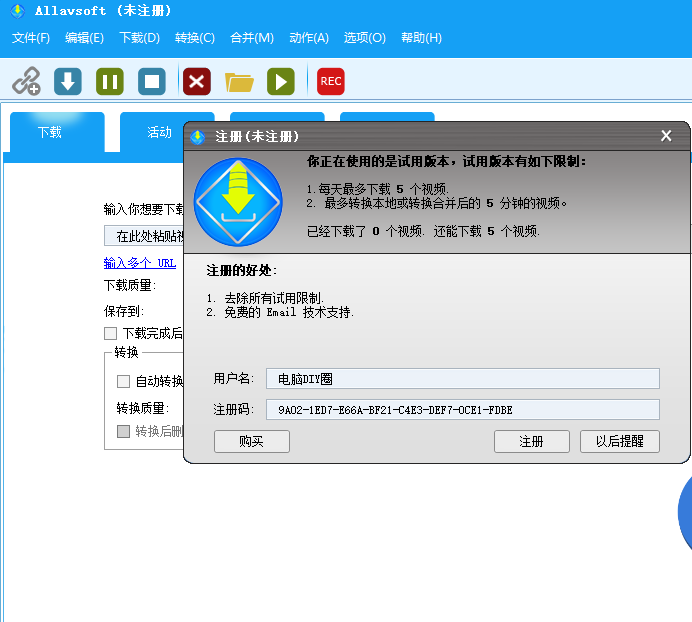Toggle the 下载完成后 checkbox
Screen dimensions: 692x622
click(110, 333)
